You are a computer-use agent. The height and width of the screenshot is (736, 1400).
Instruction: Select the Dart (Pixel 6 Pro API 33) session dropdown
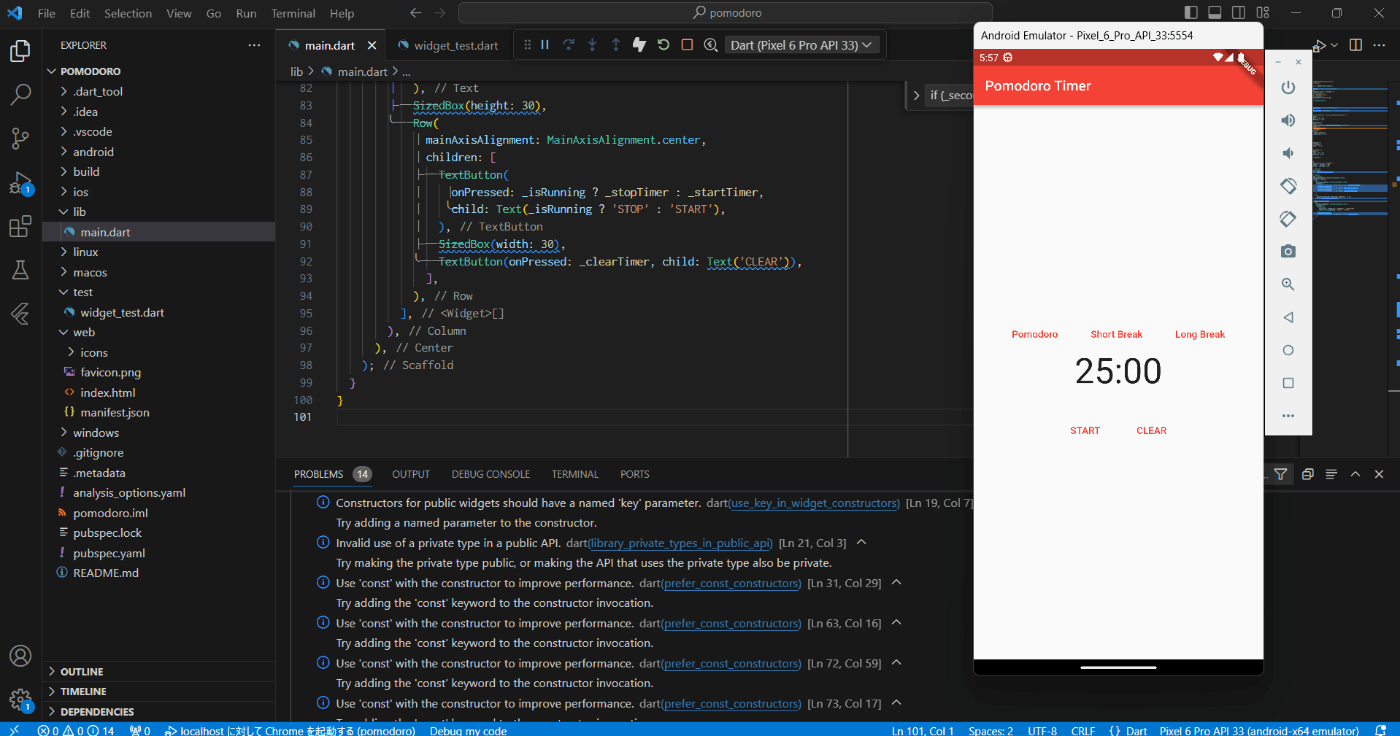[802, 45]
